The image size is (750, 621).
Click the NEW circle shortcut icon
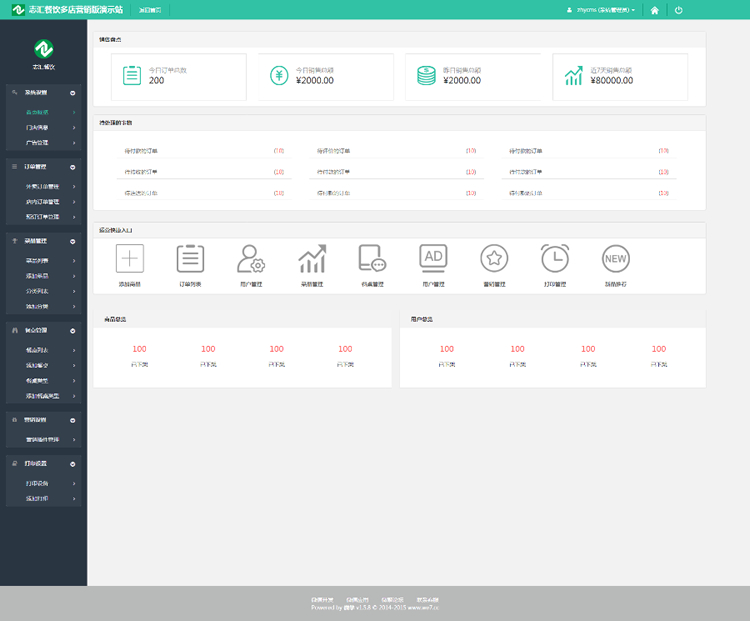tap(615, 259)
